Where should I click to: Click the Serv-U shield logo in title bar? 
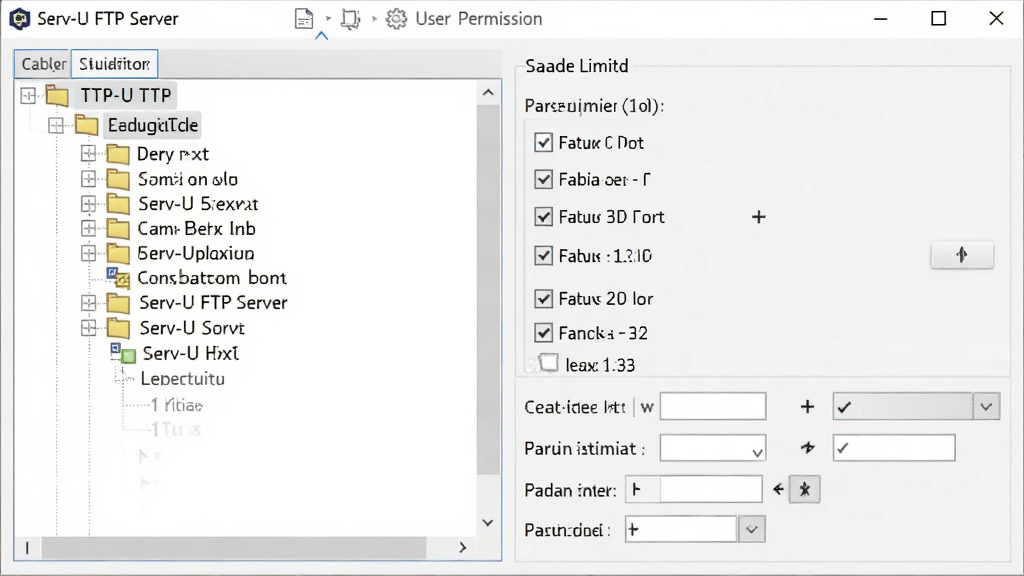(x=20, y=18)
